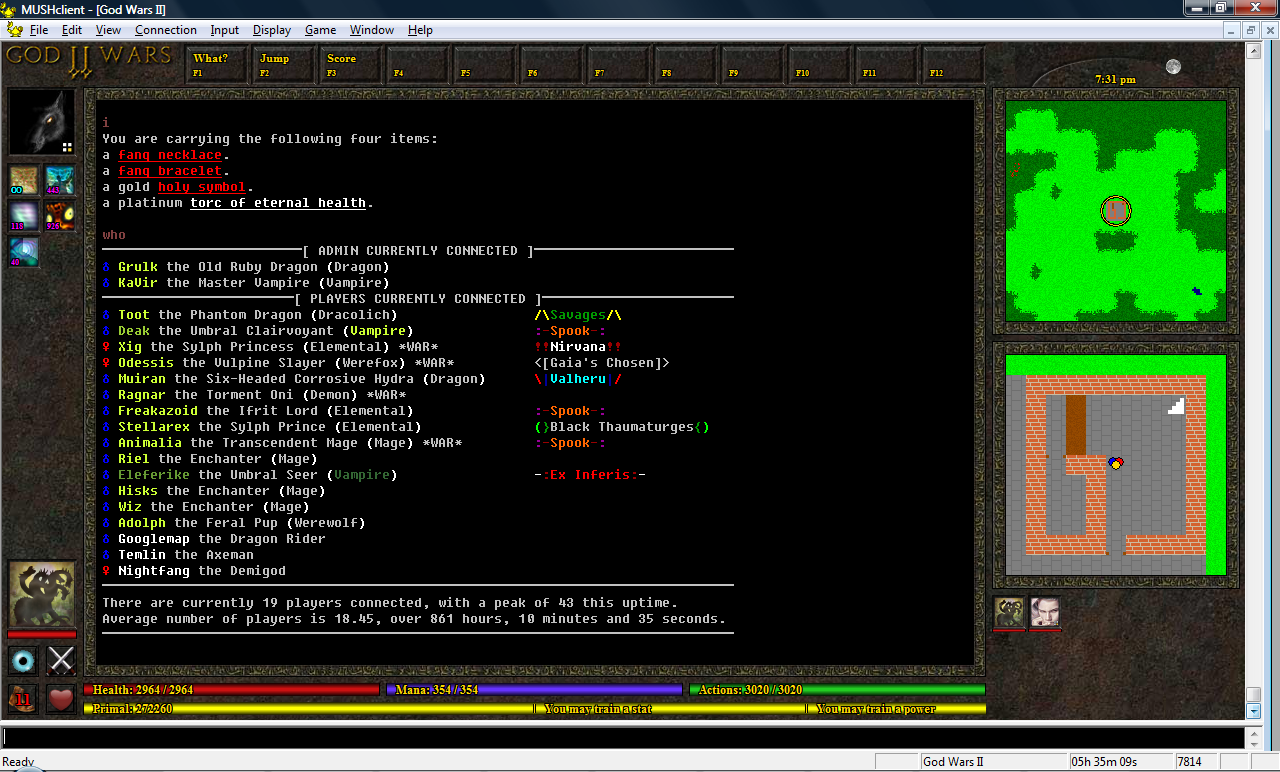Click player name Muiran in who list
Screen dimensions: 1280x772
tap(142, 379)
